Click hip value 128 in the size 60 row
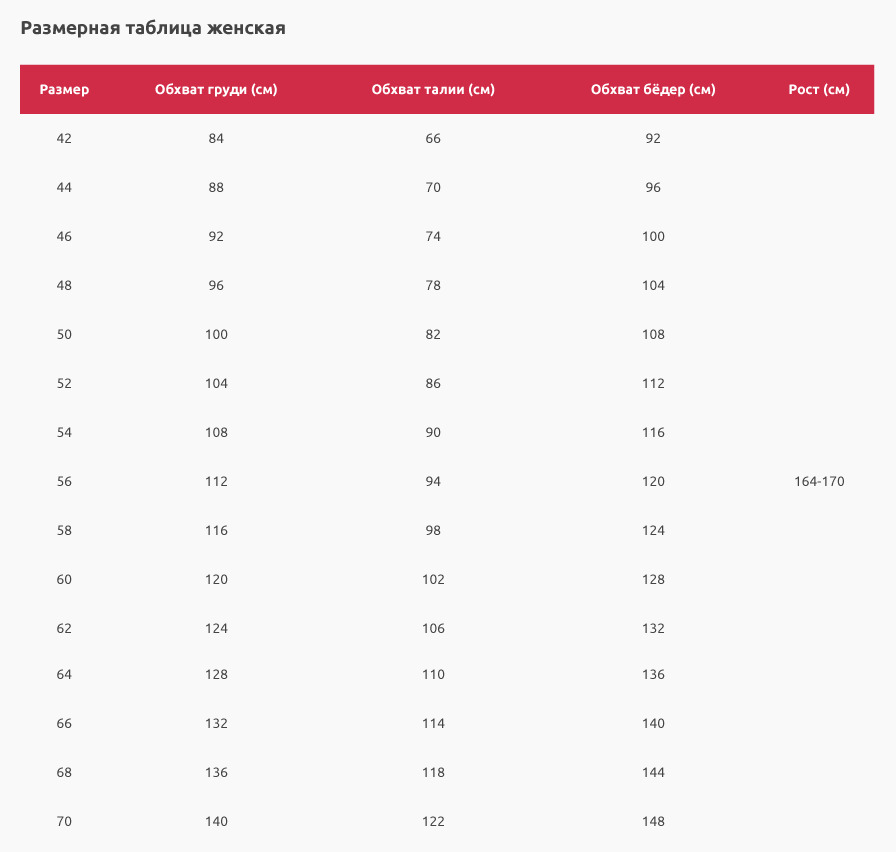The image size is (896, 852). 653,580
